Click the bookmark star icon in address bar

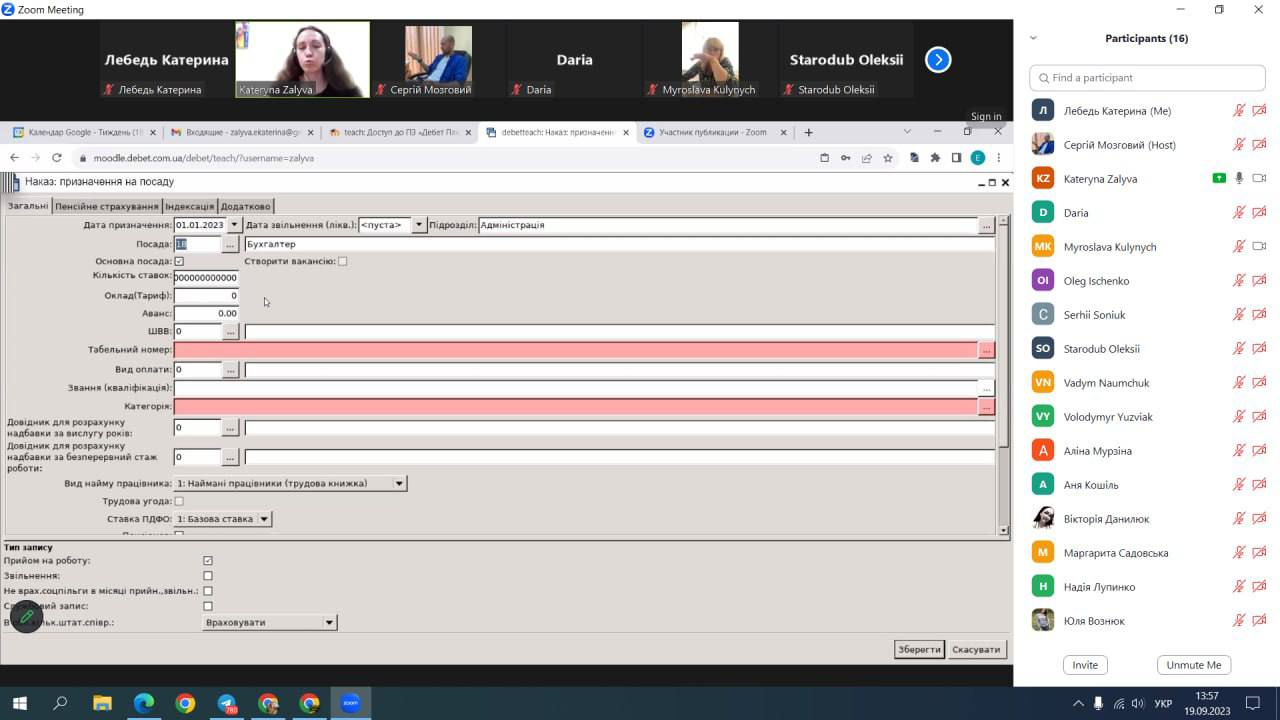pyautogui.click(x=887, y=158)
